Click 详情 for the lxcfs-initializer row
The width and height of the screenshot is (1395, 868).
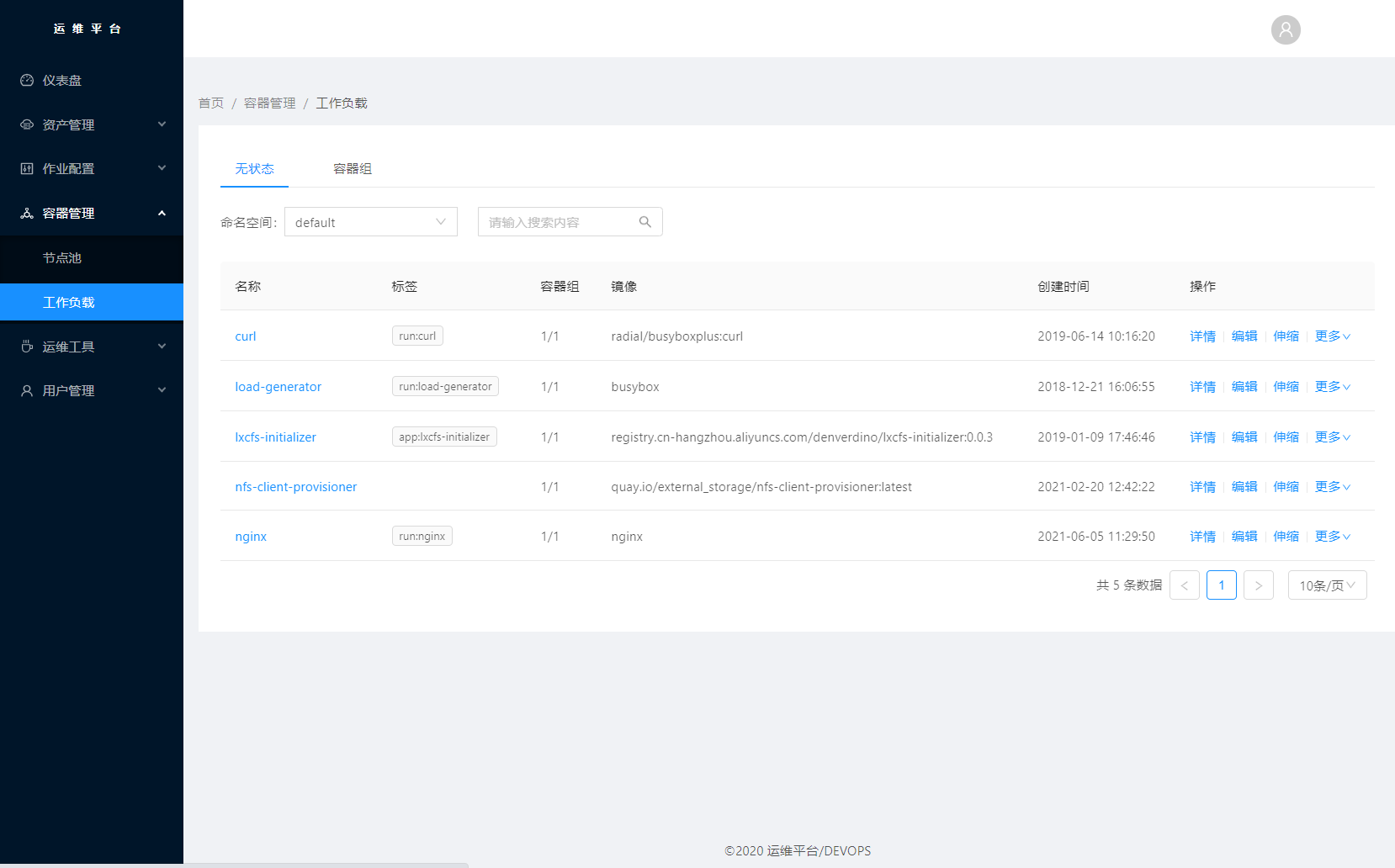[1203, 437]
